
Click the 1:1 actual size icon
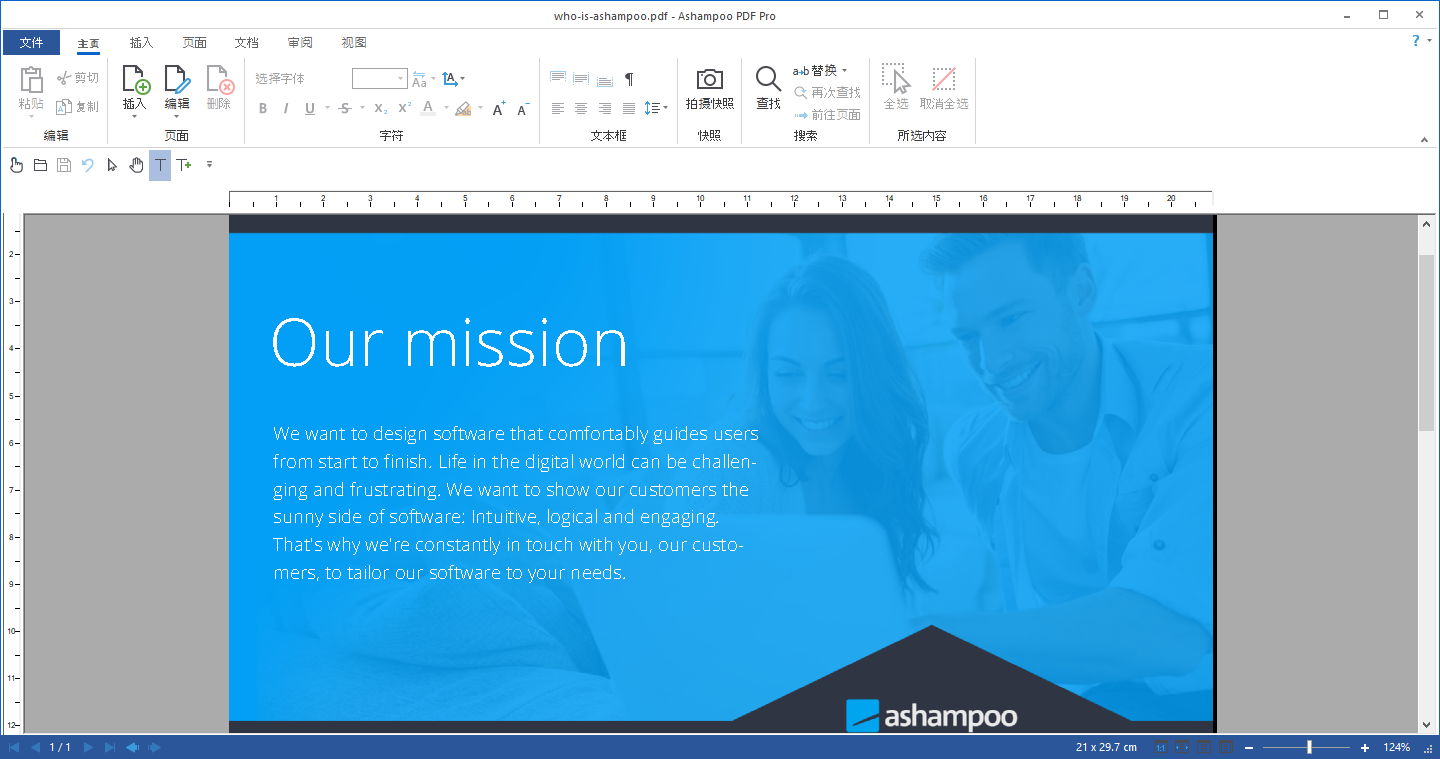(1161, 747)
